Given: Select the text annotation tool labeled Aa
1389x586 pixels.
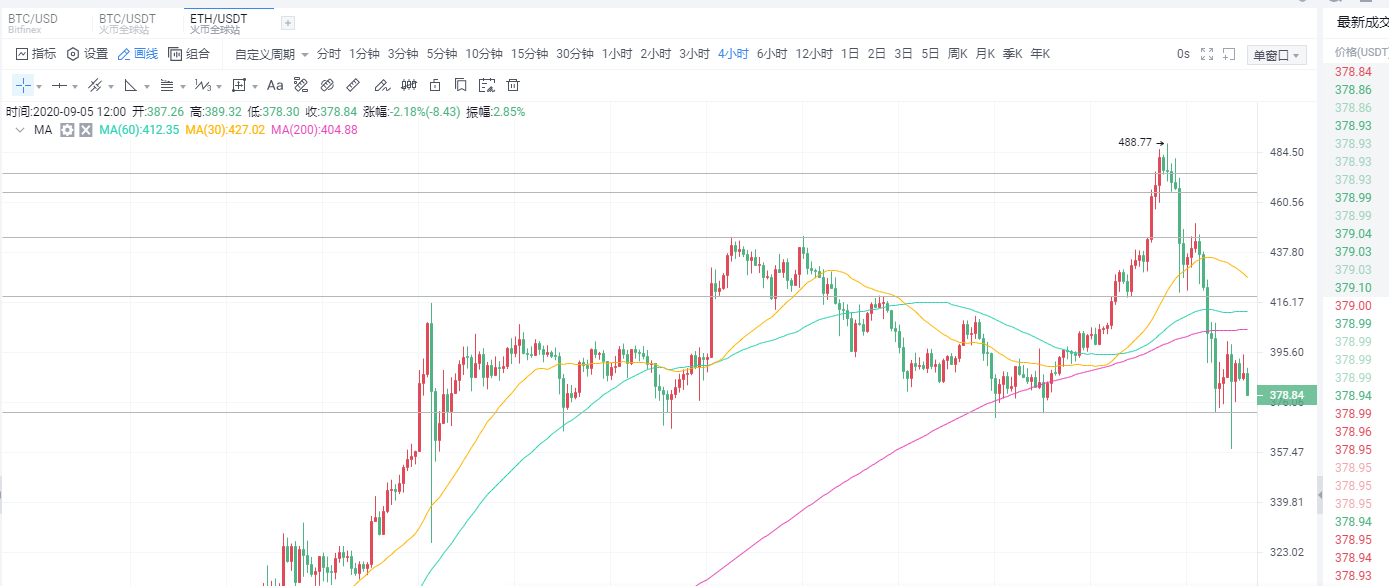Looking at the screenshot, I should [x=275, y=85].
